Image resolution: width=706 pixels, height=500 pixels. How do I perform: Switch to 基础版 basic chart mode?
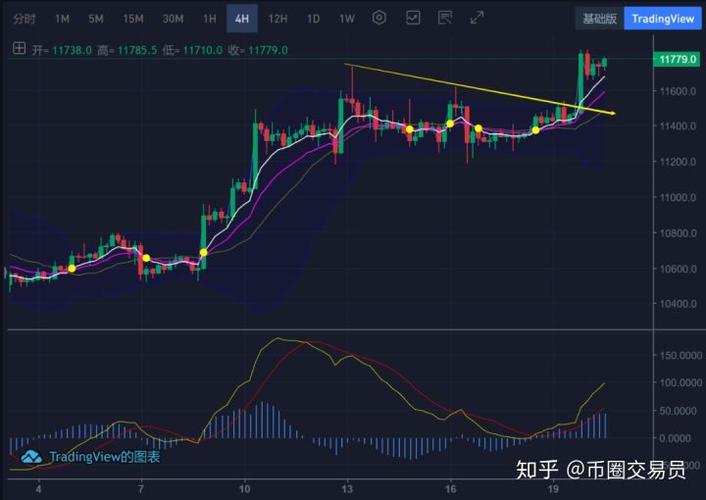599,18
